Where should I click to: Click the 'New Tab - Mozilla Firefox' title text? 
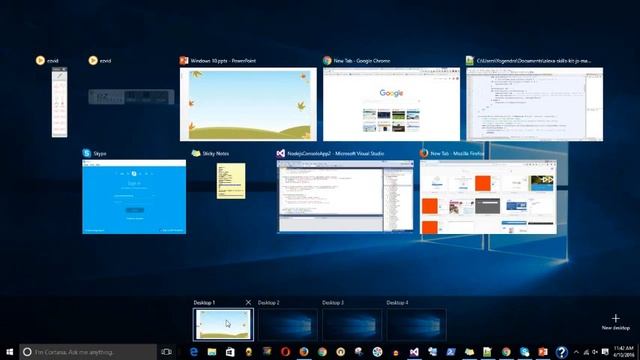[x=457, y=153]
